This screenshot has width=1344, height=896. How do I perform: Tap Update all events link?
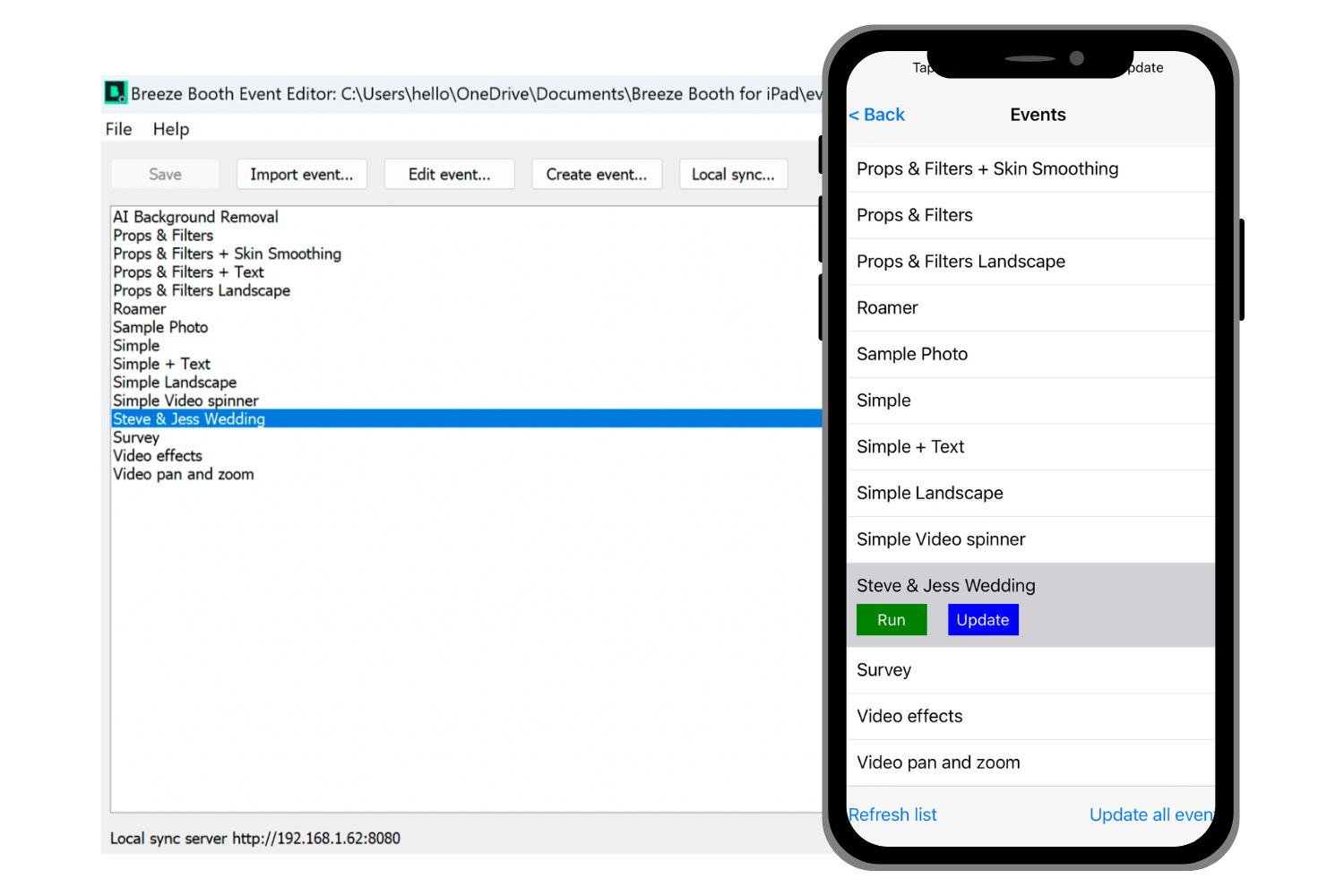point(1150,814)
